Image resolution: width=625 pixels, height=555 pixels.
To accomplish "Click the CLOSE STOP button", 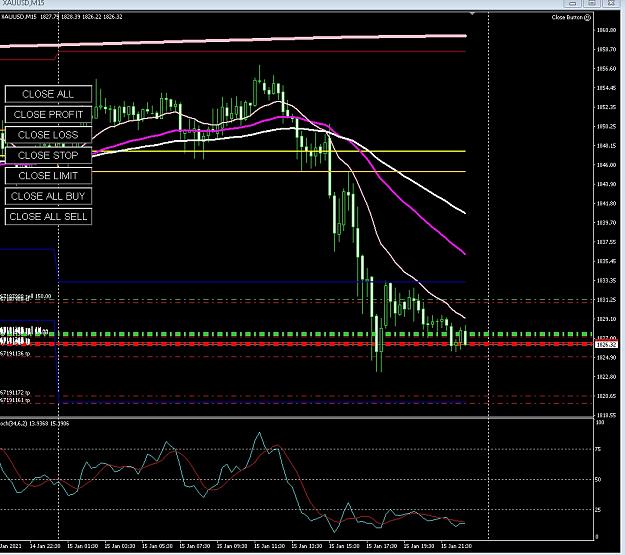I will pyautogui.click(x=48, y=155).
